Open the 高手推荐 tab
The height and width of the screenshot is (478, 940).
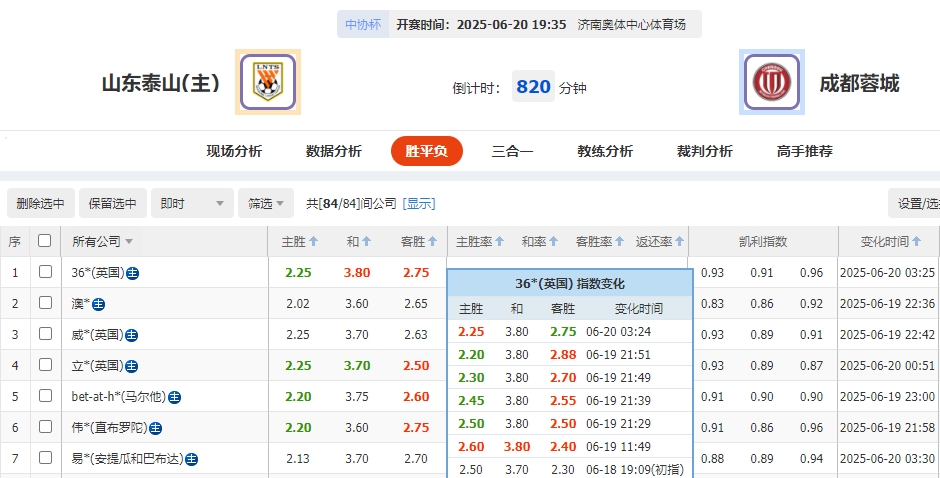click(x=804, y=151)
